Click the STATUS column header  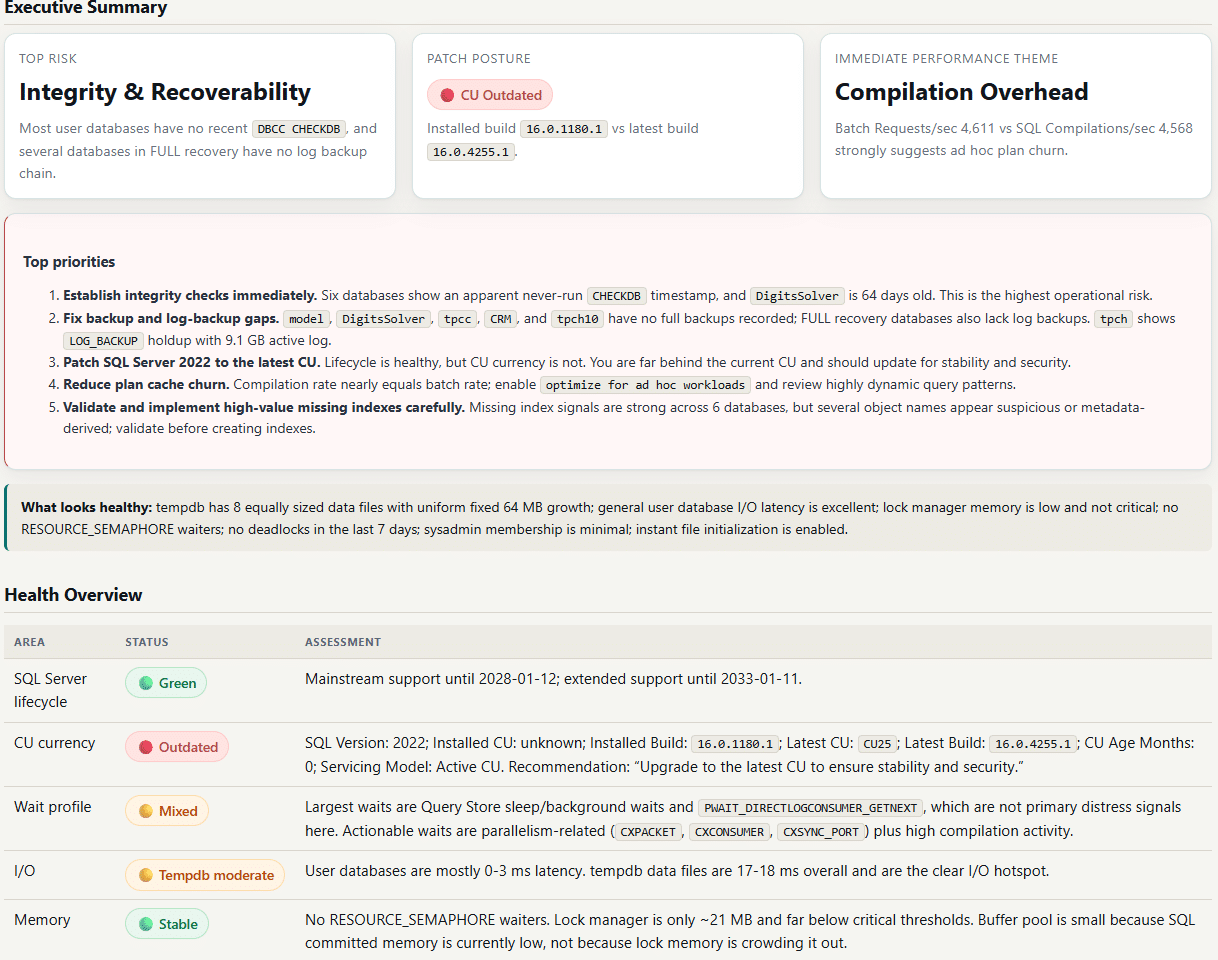point(147,642)
